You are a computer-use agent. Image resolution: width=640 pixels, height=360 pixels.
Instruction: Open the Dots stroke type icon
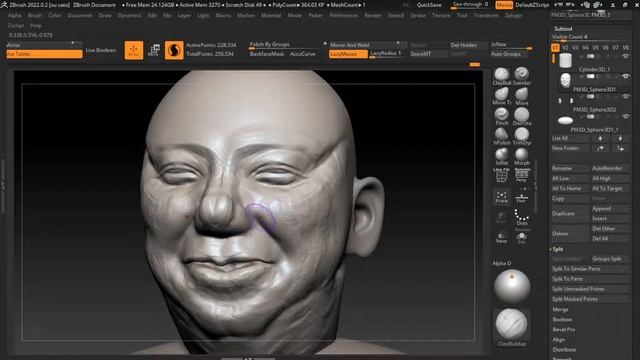tap(522, 217)
